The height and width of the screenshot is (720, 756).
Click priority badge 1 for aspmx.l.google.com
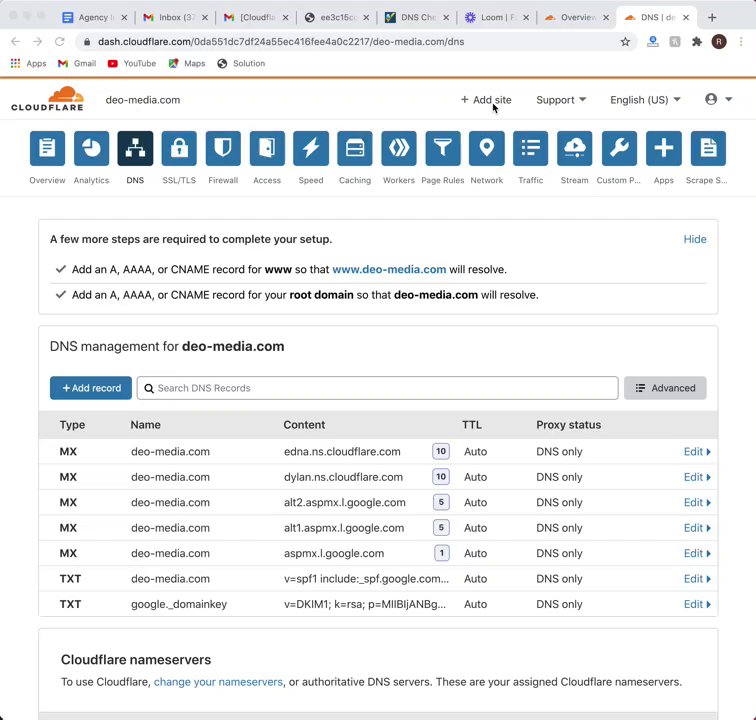coord(441,553)
